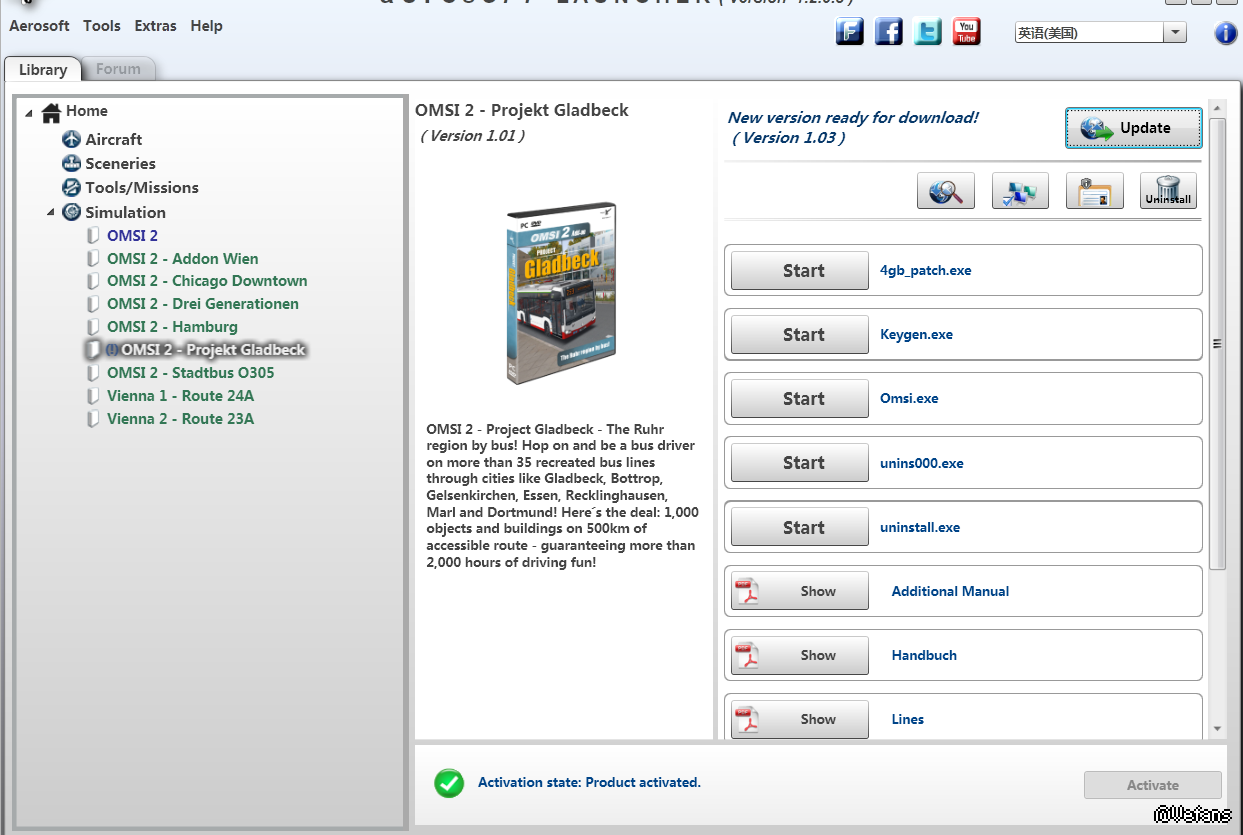This screenshot has width=1243, height=835.
Task: Click the Uninstall trash can button
Action: tap(1168, 191)
